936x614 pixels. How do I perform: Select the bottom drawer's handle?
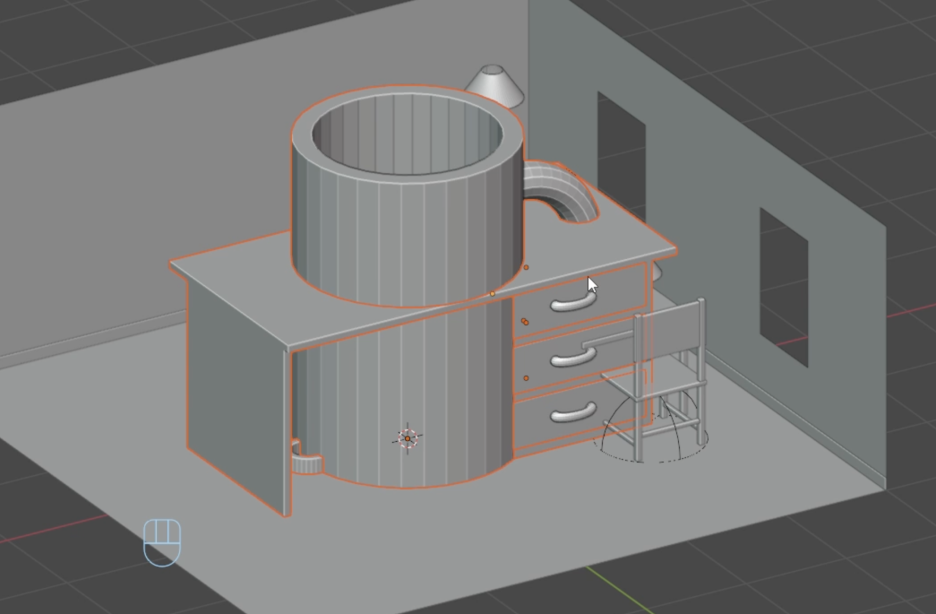(x=573, y=413)
